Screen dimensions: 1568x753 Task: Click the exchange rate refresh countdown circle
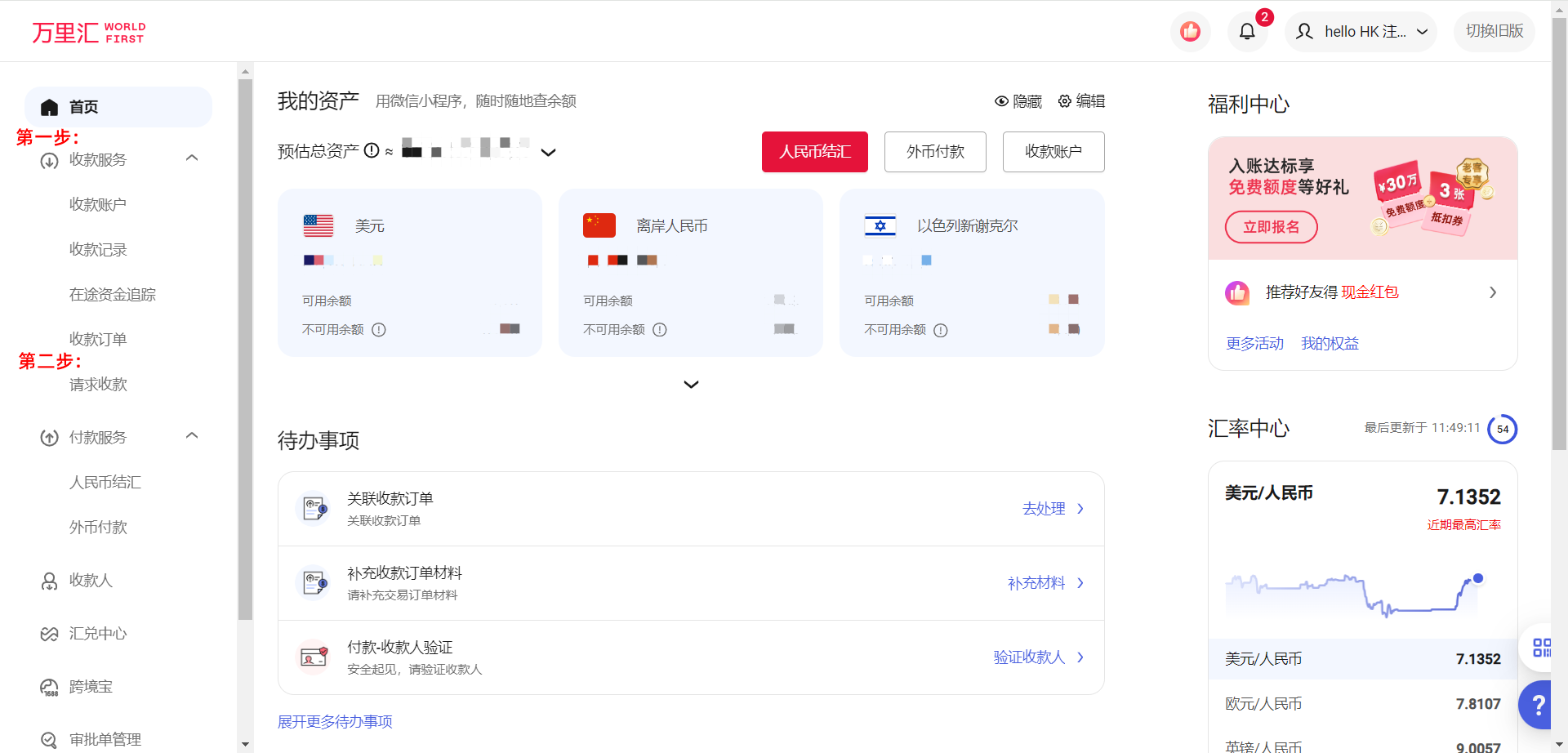(1502, 429)
